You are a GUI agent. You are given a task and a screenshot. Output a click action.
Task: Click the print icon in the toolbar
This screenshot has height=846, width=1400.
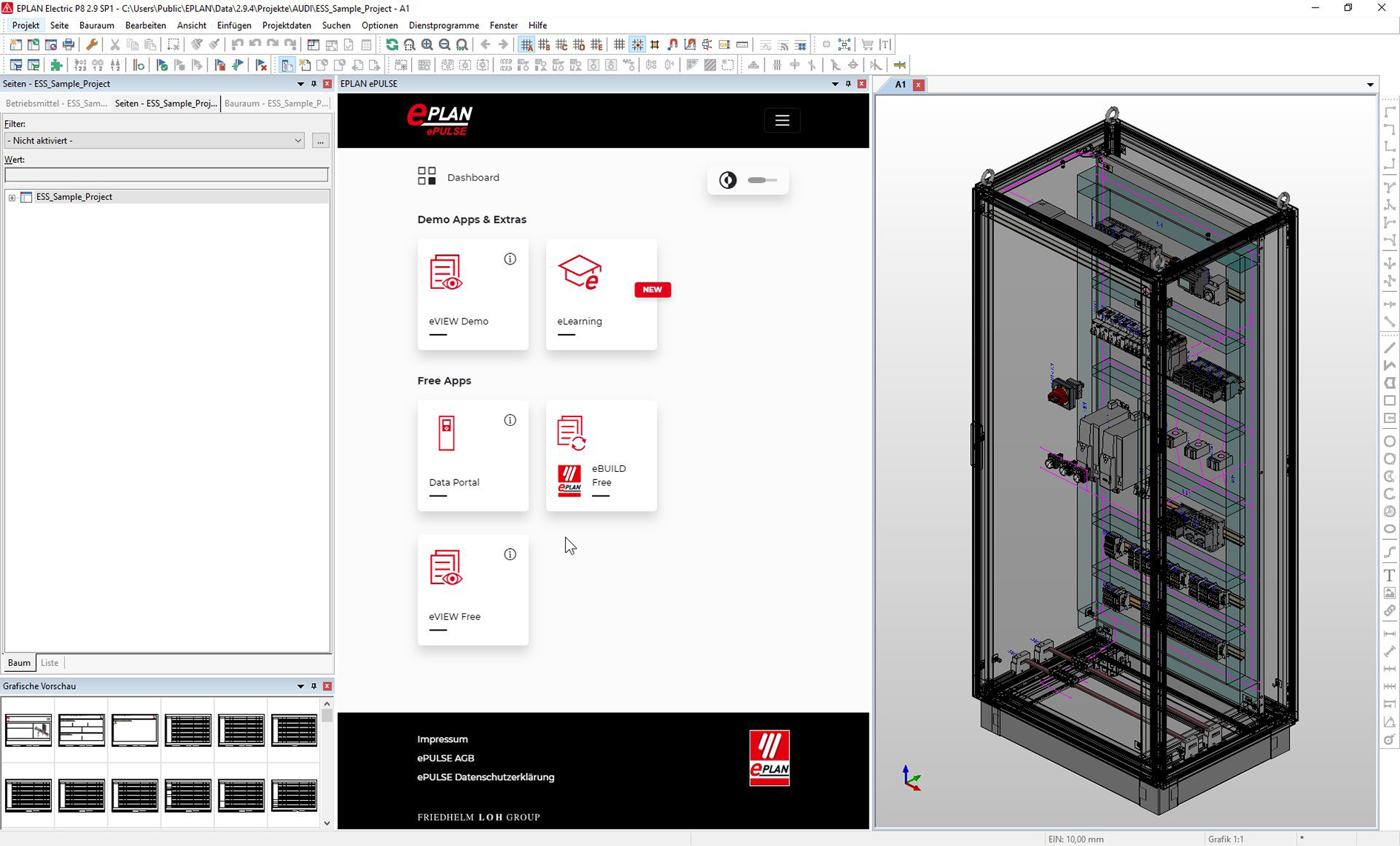coord(68,45)
